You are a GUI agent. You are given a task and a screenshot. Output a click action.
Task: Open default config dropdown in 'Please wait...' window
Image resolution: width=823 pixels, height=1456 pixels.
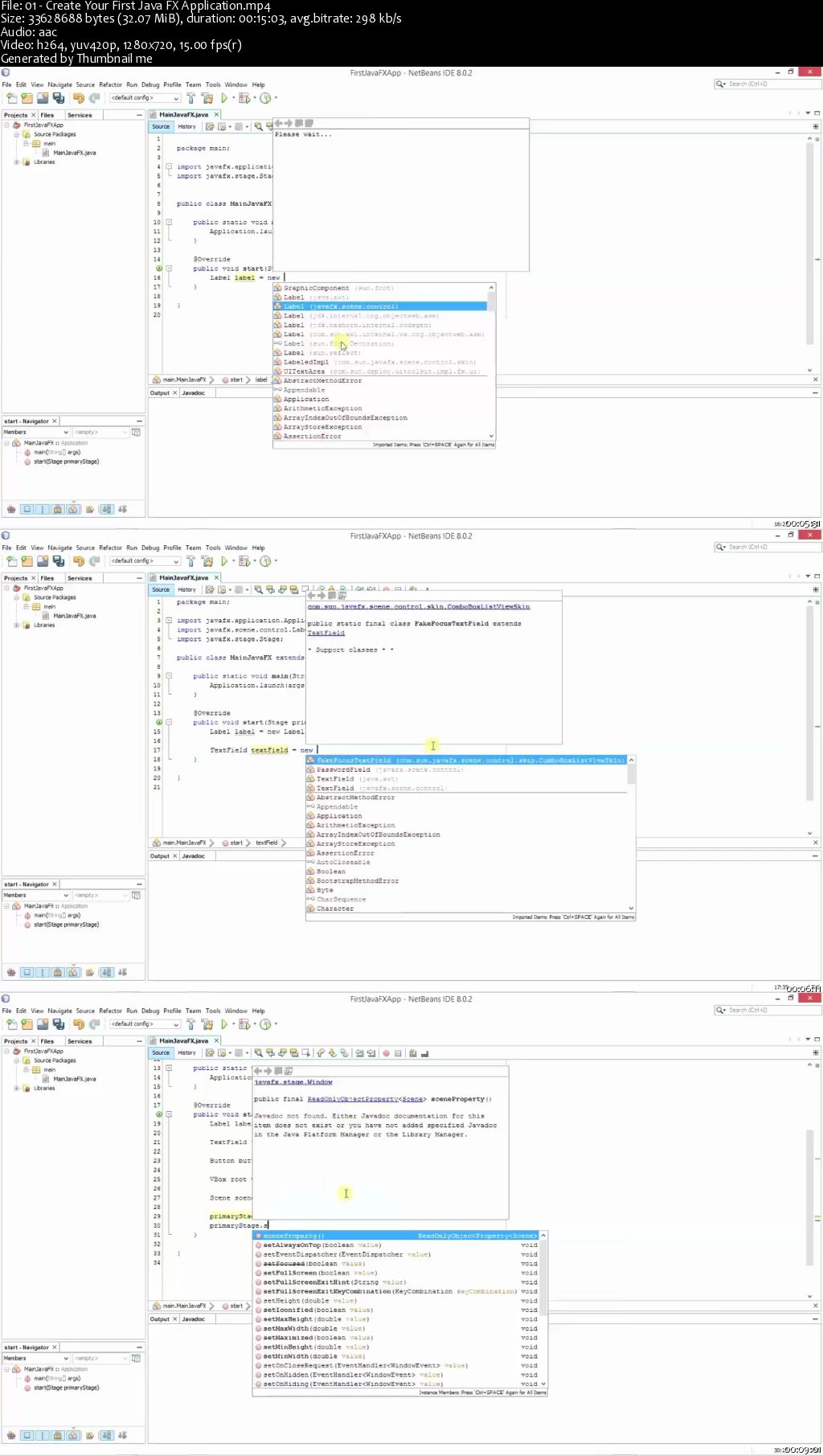[x=145, y=98]
